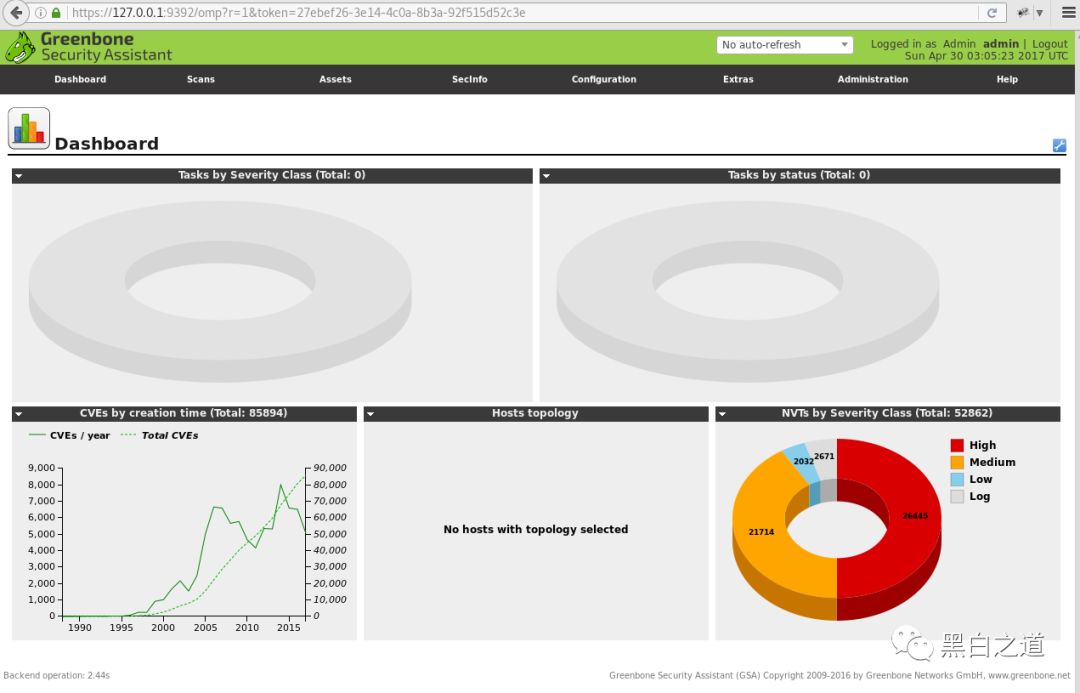Image resolution: width=1080 pixels, height=693 pixels.
Task: Click the Hosts topology panel title
Action: click(x=535, y=413)
